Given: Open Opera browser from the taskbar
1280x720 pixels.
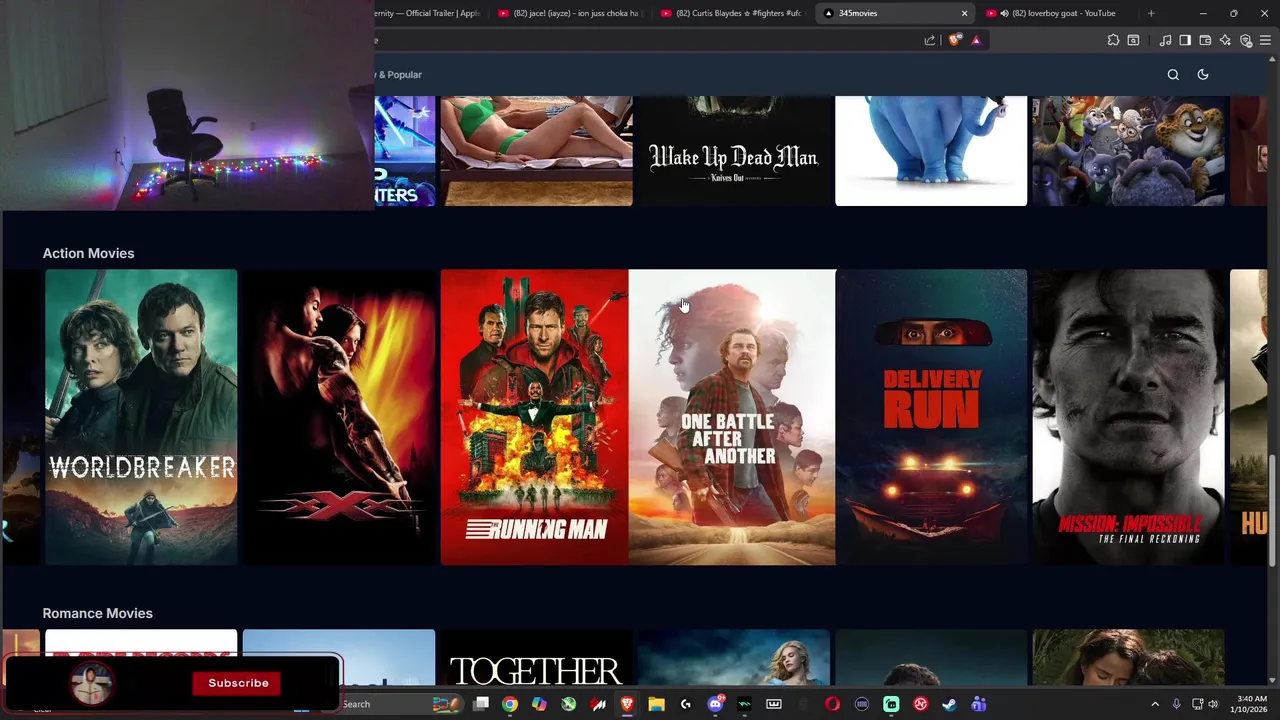Looking at the screenshot, I should point(832,704).
